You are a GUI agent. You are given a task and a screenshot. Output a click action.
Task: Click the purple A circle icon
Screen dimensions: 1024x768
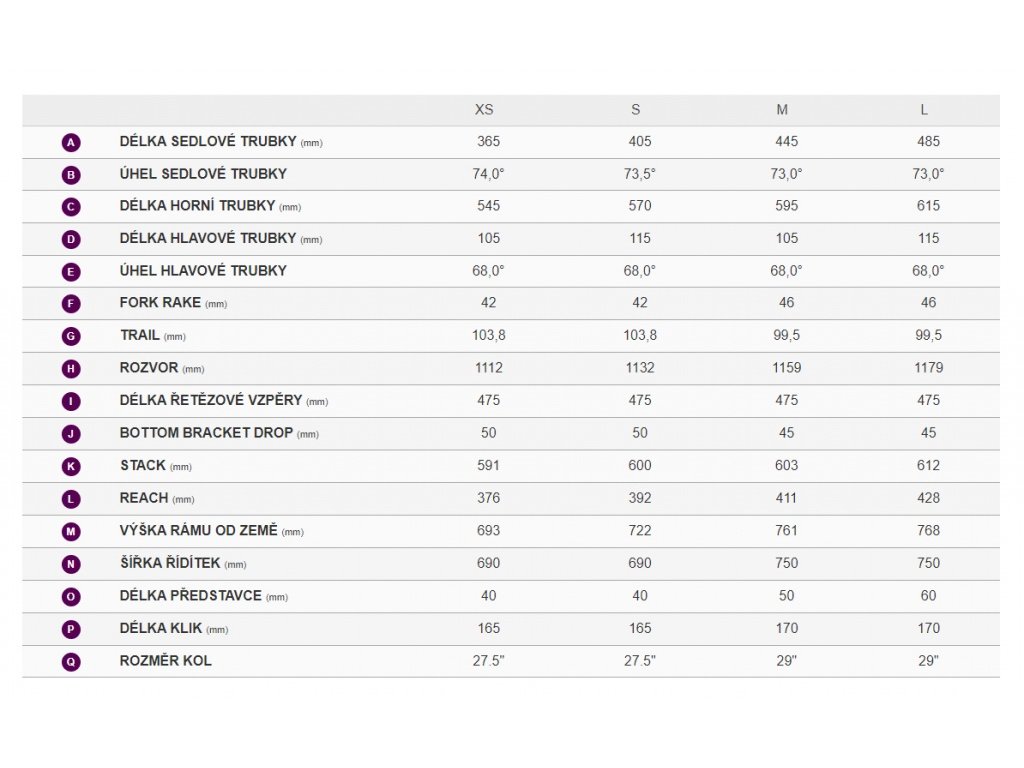[71, 142]
